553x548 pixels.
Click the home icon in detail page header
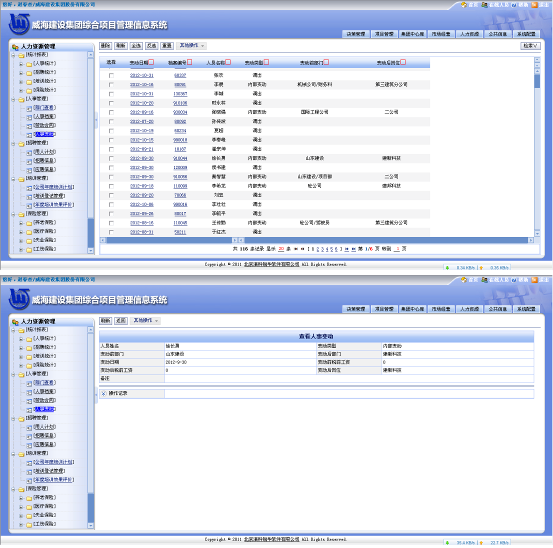464,280
